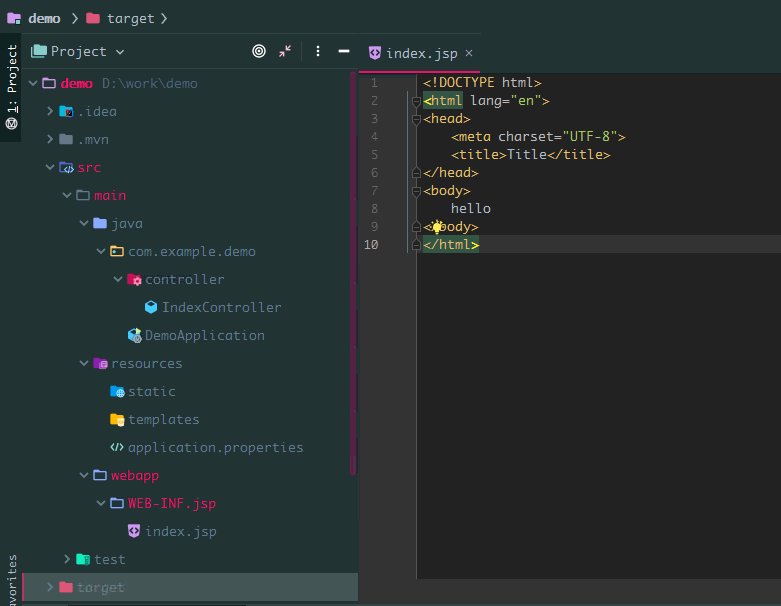Click the locate/select opened file target icon
Screen dimensions: 781x606
[259, 51]
